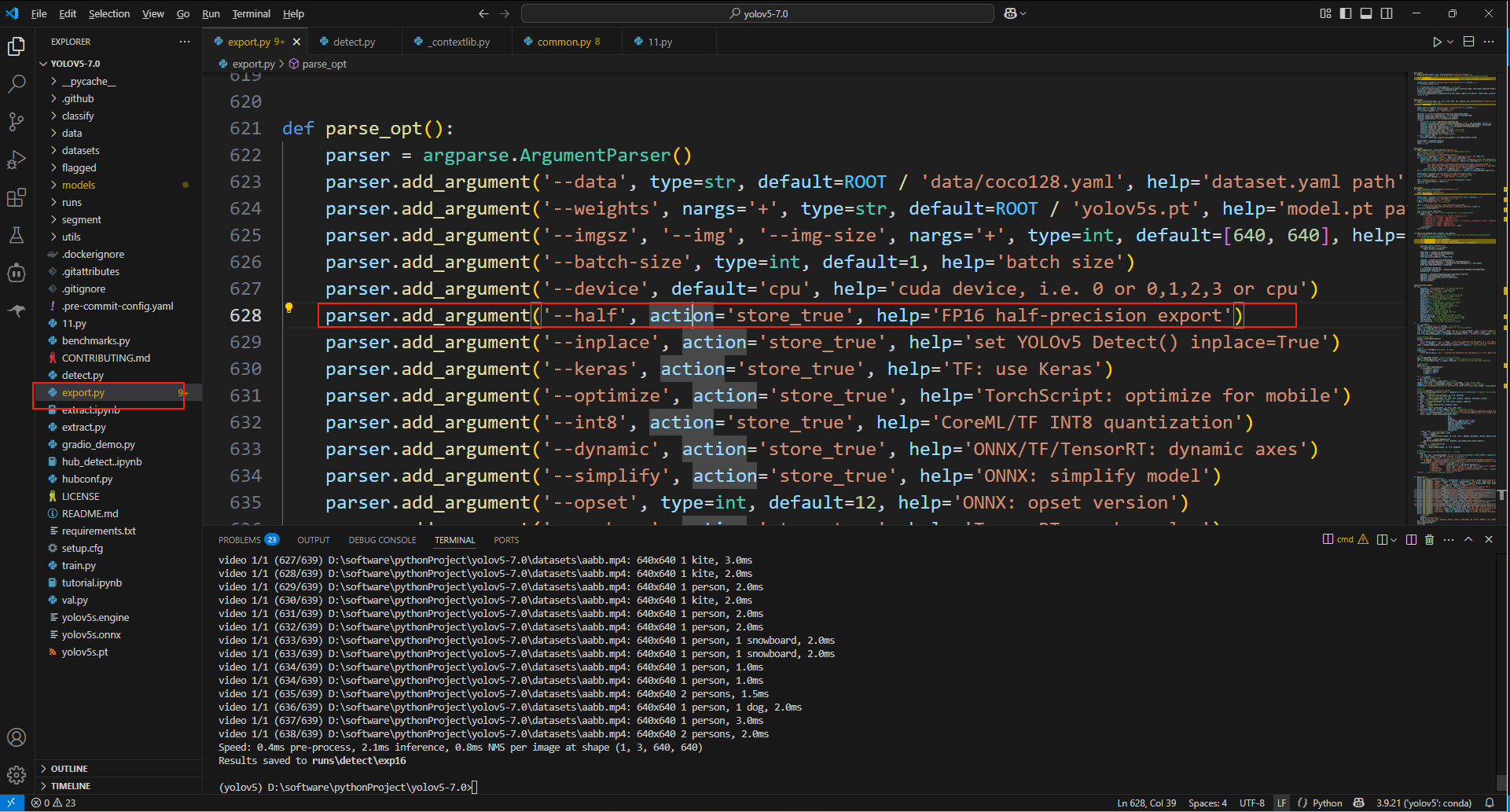
Task: Open the Search view in the activity bar
Action: pos(17,83)
